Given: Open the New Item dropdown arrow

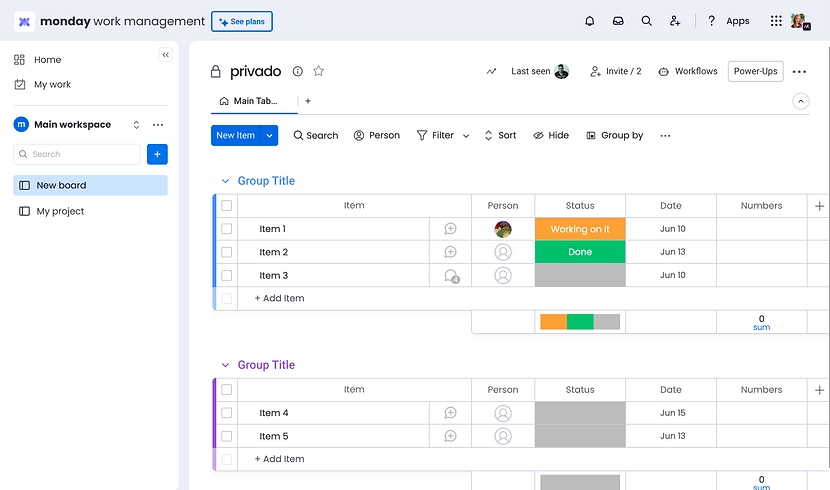Looking at the screenshot, I should [x=269, y=135].
